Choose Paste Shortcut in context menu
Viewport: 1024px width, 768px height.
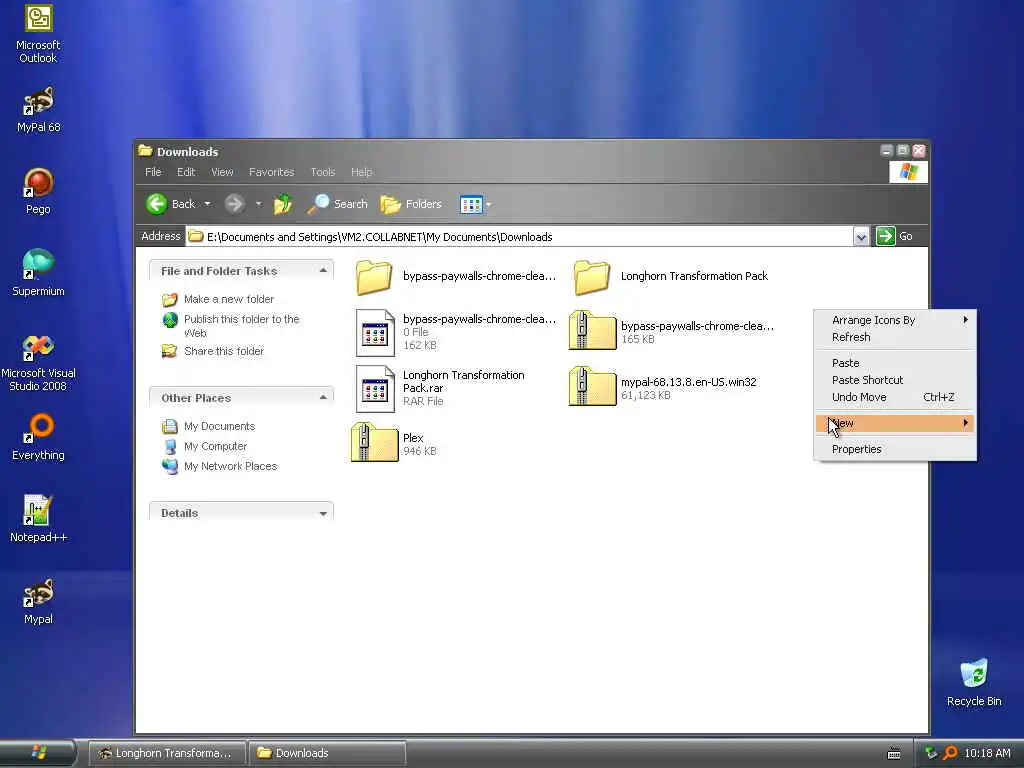(x=895, y=379)
